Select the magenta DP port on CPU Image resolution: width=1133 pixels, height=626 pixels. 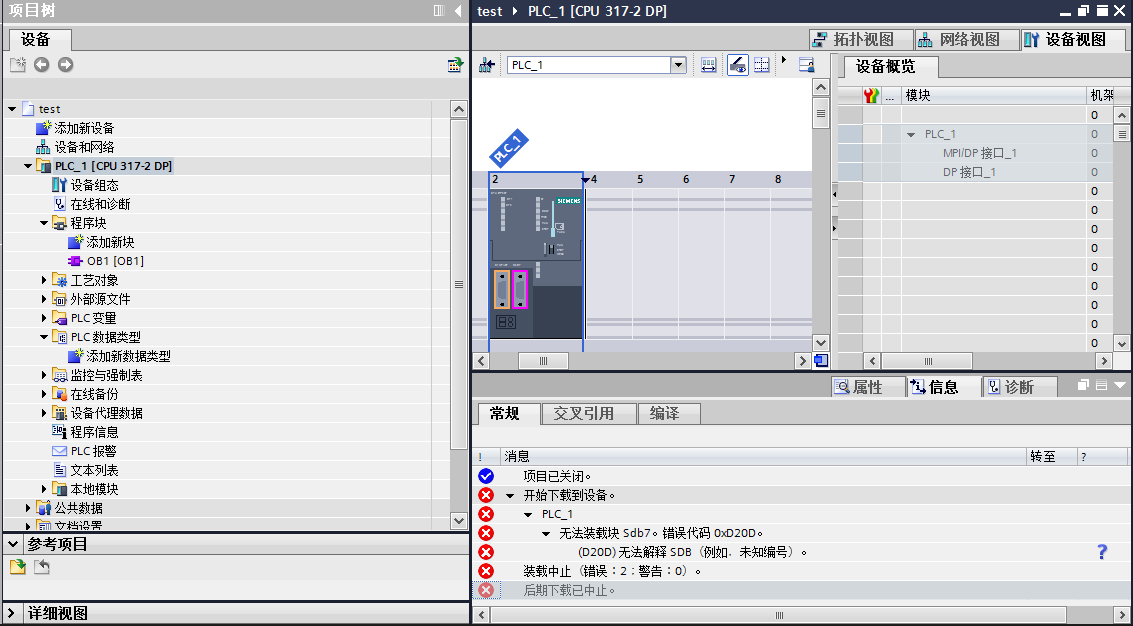point(520,289)
